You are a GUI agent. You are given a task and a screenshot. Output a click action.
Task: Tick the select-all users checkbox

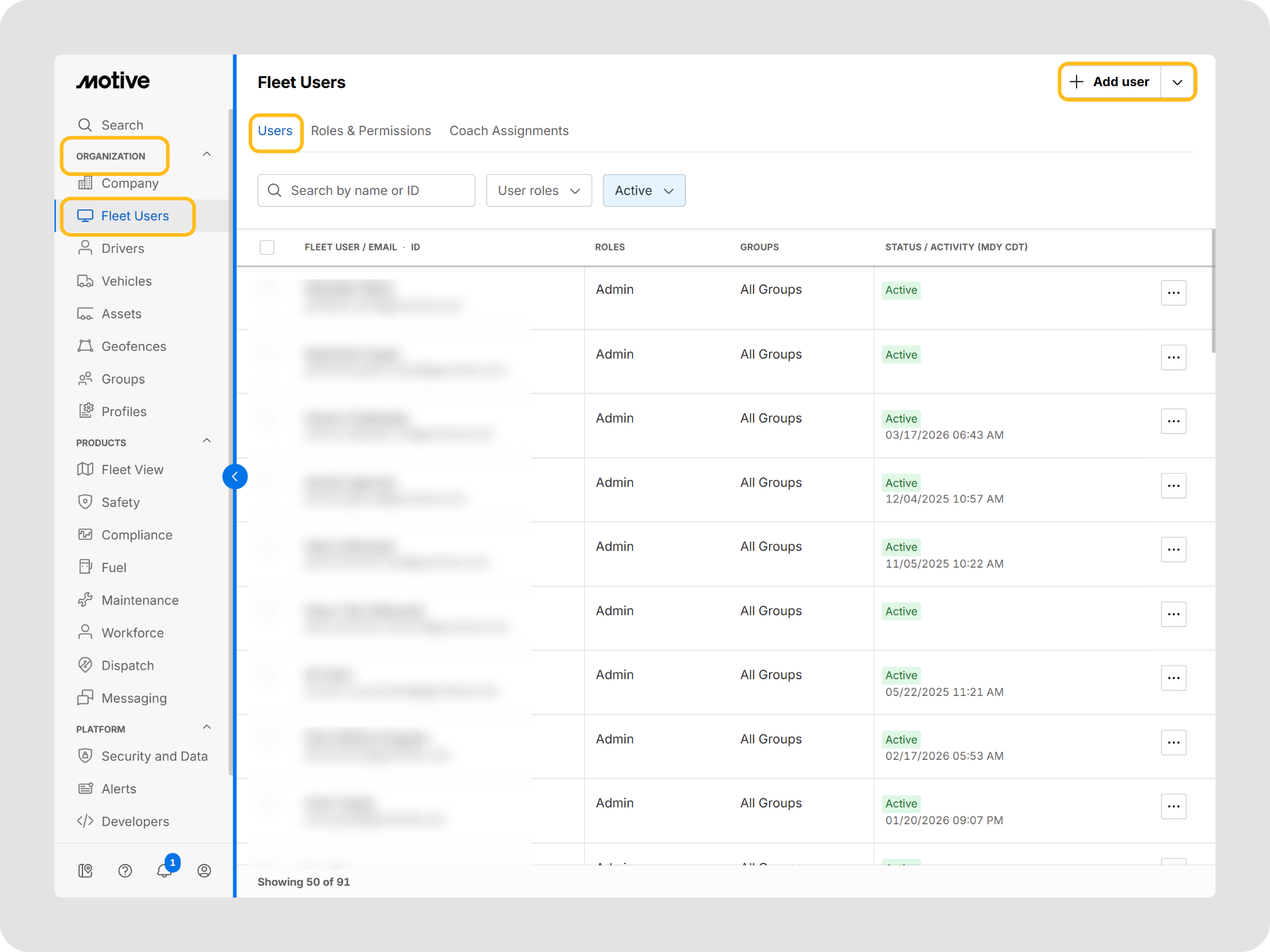(267, 247)
